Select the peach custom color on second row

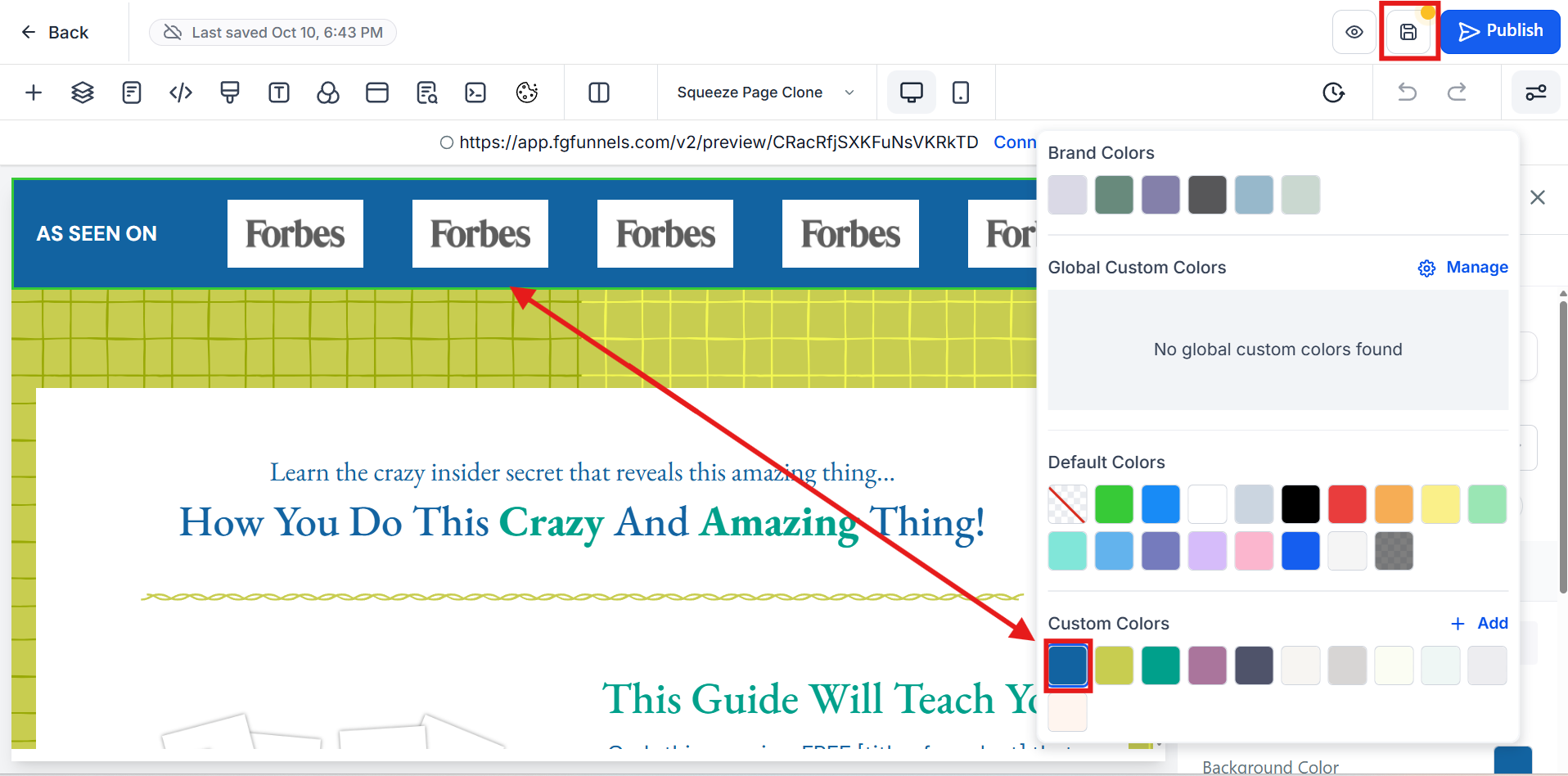[x=1068, y=712]
